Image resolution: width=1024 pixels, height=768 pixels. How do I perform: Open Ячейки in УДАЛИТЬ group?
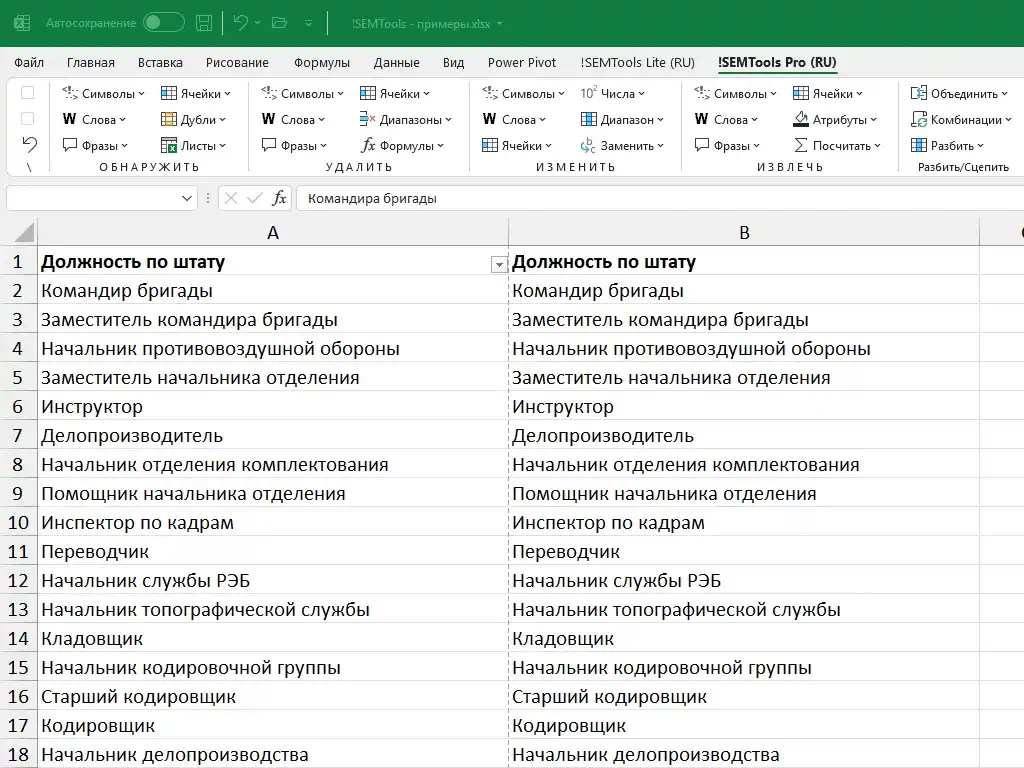coord(395,93)
